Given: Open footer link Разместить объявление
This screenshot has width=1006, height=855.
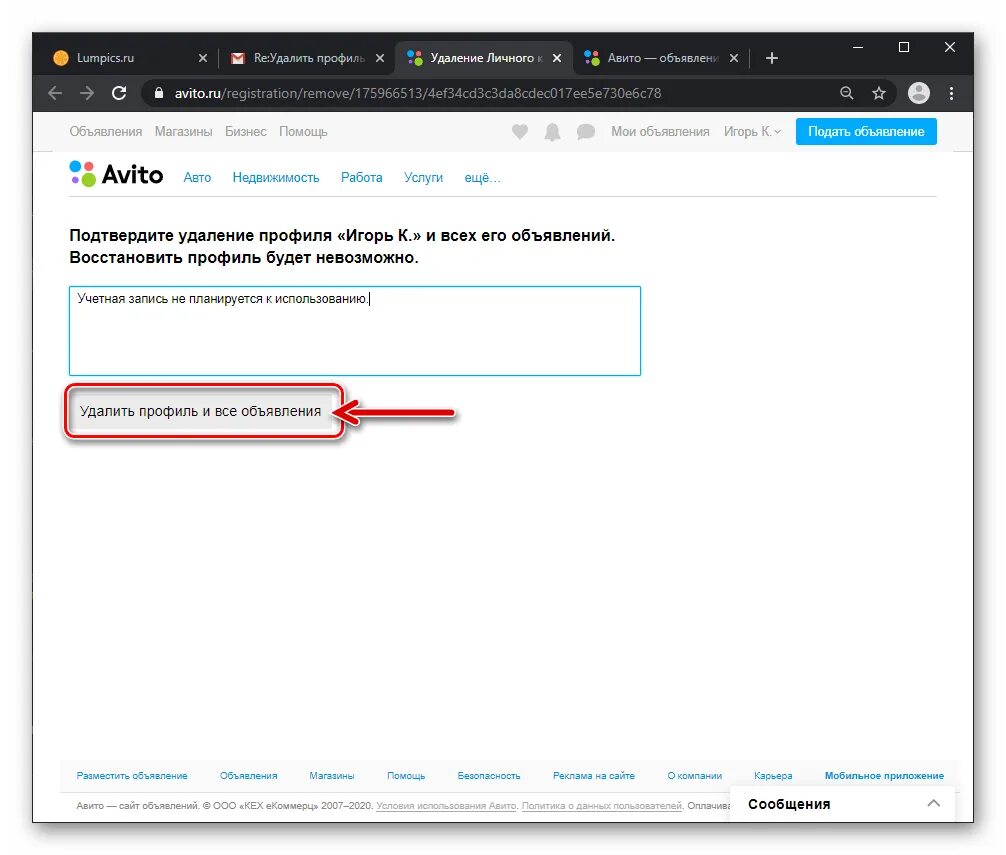Looking at the screenshot, I should (x=132, y=775).
